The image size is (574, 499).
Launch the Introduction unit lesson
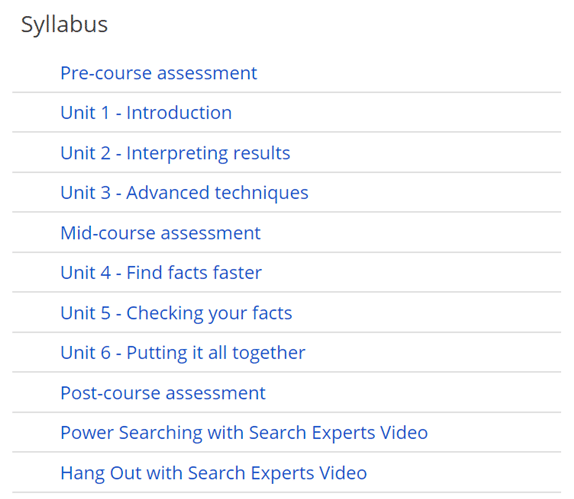pyautogui.click(x=146, y=112)
